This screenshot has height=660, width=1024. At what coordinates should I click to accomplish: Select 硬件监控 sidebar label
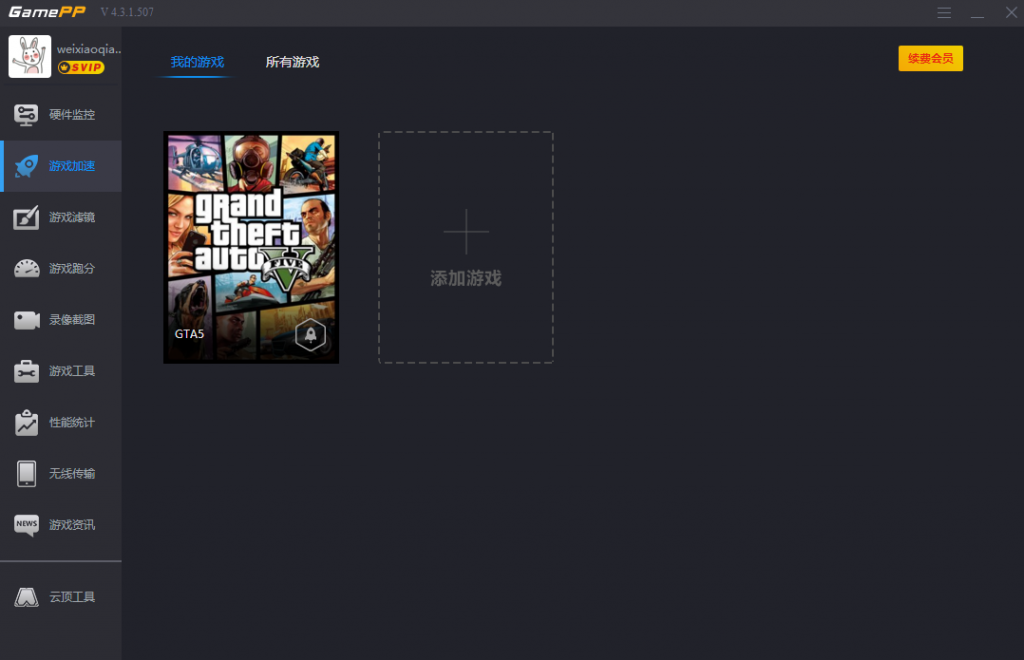[x=72, y=115]
